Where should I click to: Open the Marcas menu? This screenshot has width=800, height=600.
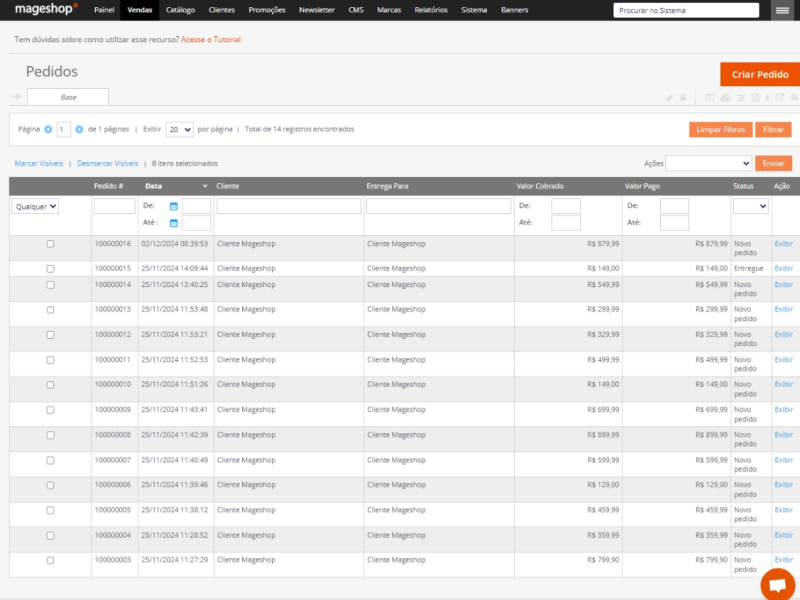click(x=389, y=10)
